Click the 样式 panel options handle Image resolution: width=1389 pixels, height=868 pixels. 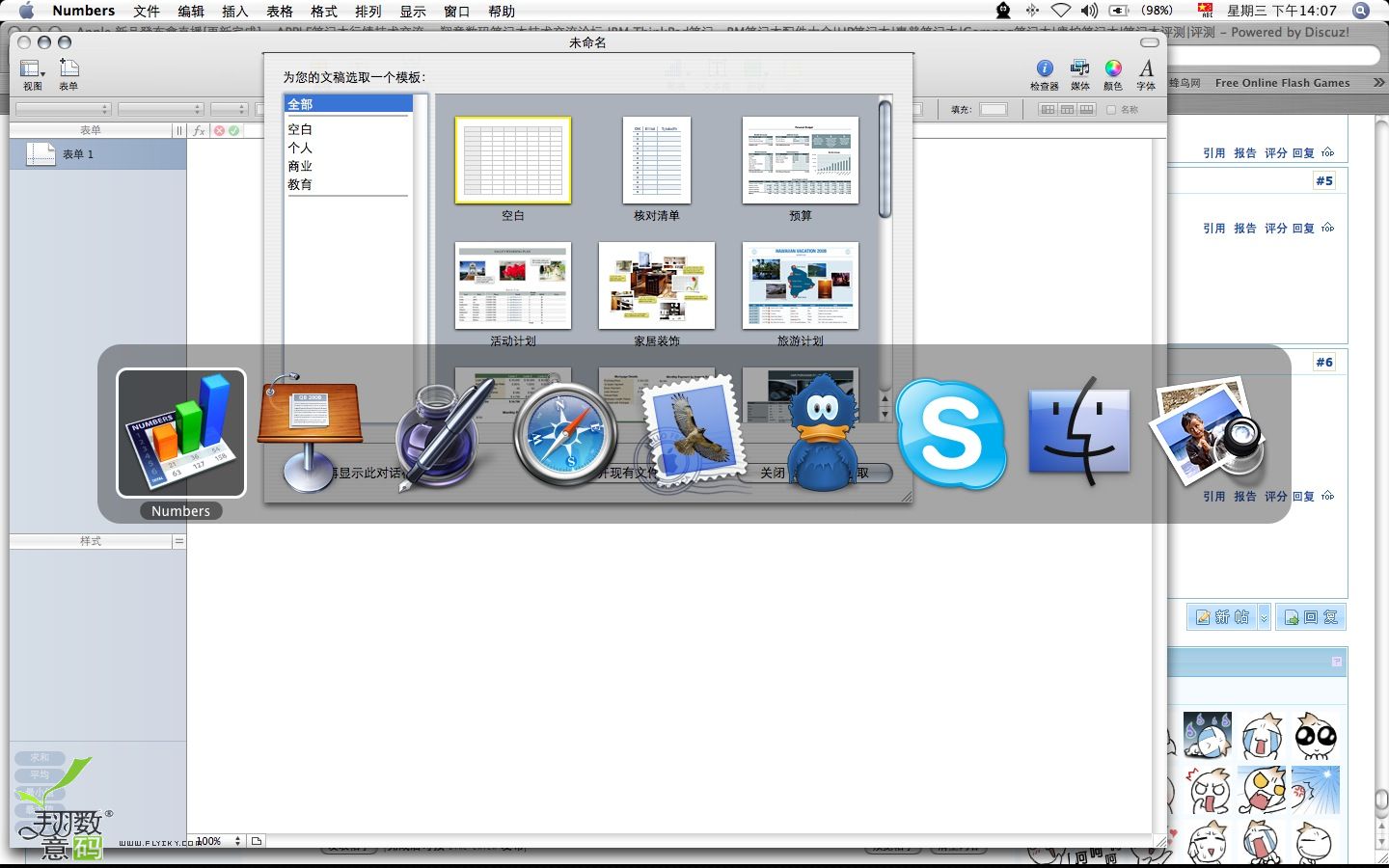coord(178,541)
